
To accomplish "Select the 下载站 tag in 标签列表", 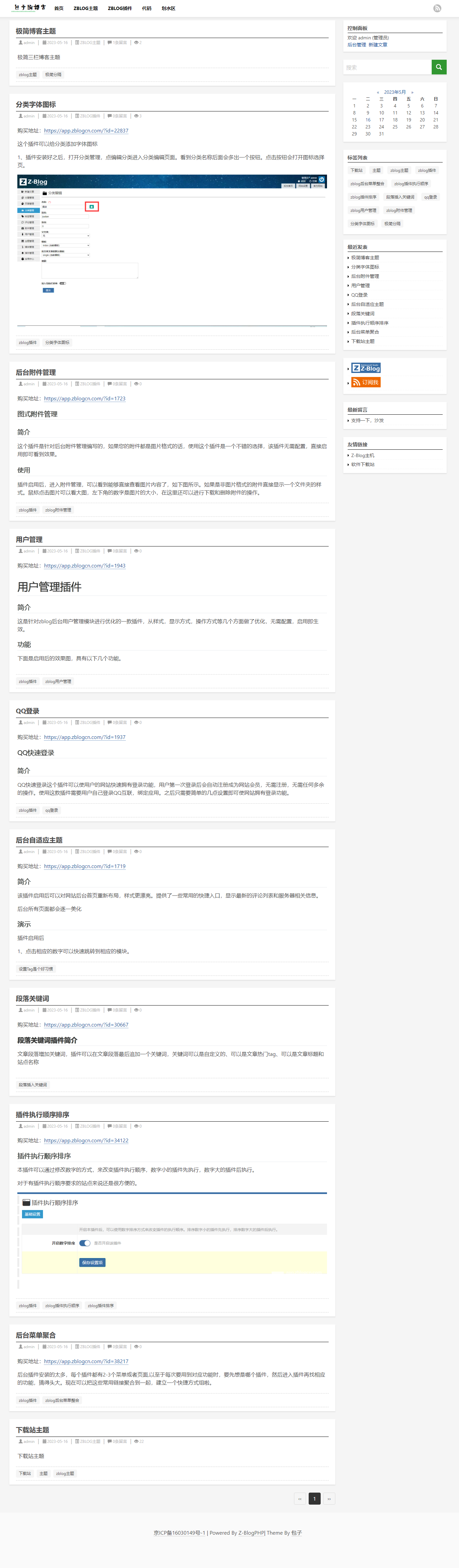I will pos(356,170).
